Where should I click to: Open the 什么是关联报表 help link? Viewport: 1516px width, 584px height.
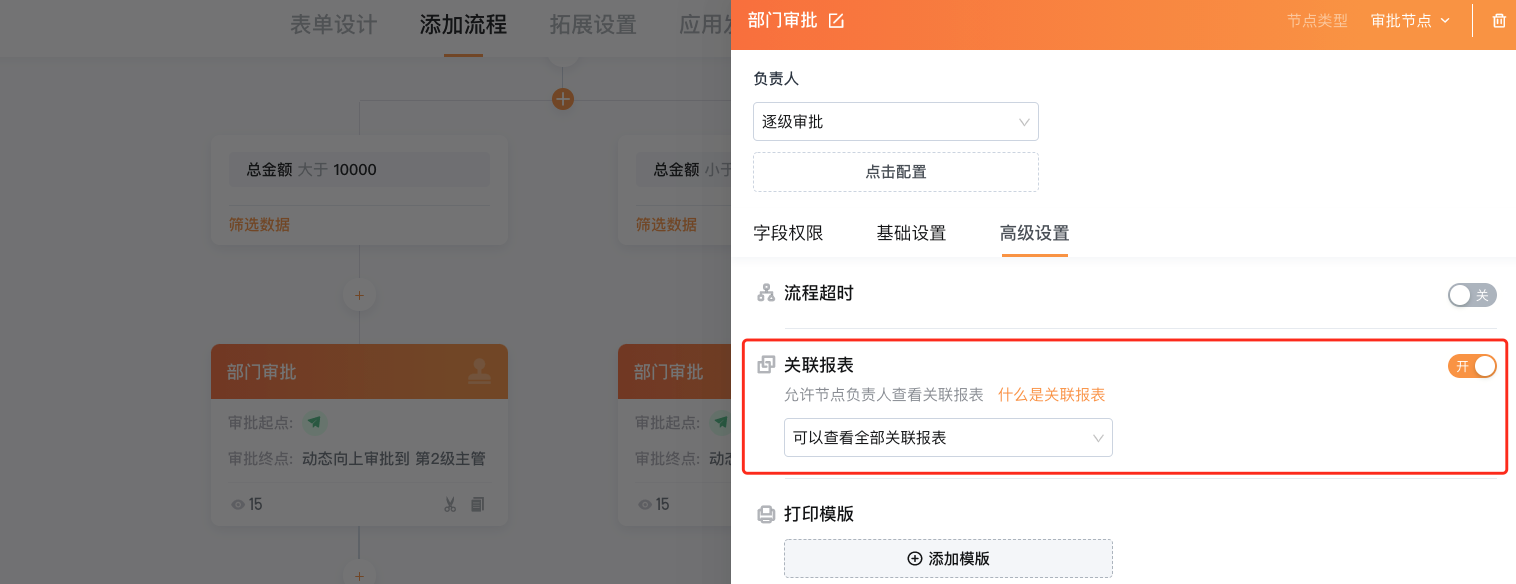1052,395
